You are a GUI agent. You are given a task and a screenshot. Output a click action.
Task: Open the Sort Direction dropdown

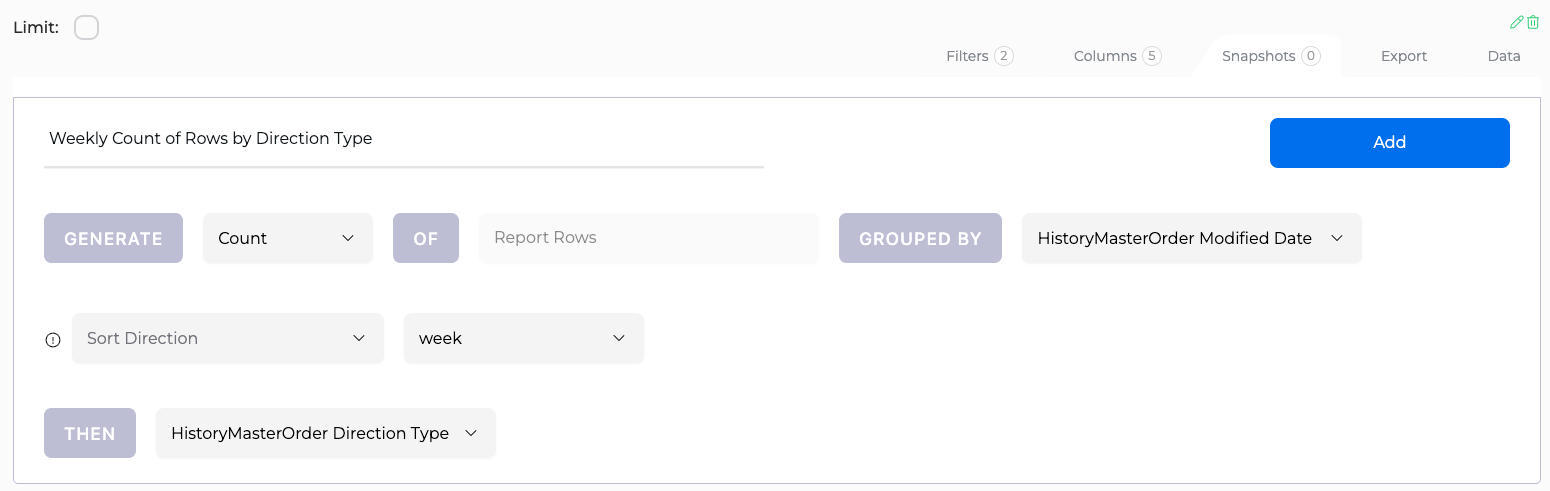tap(228, 338)
